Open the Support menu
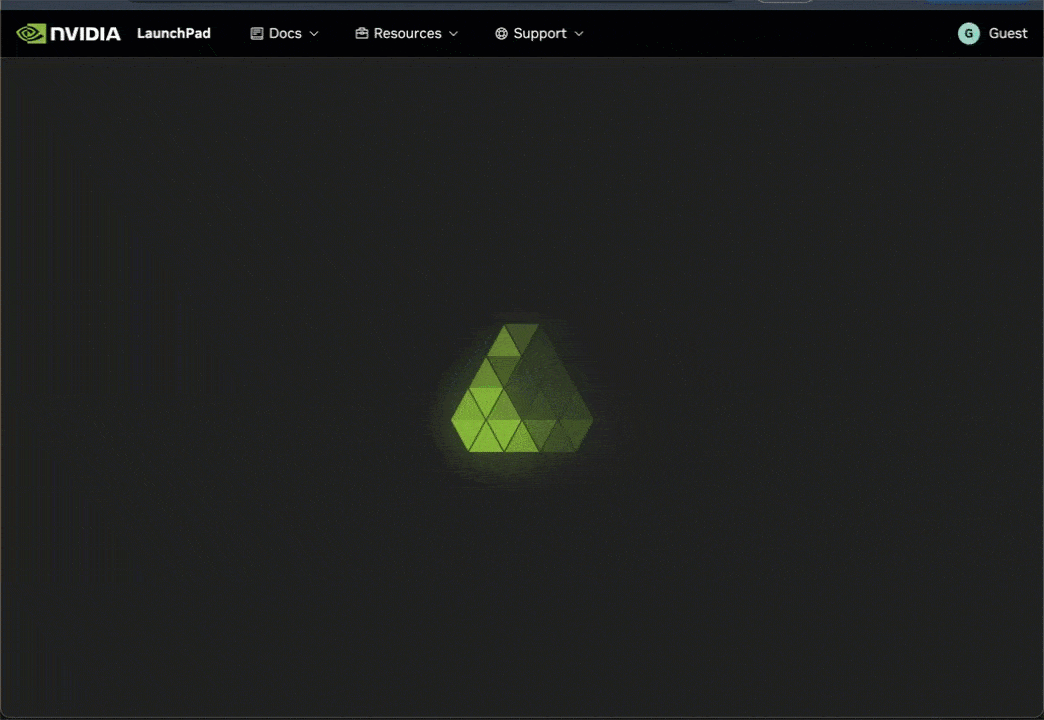The image size is (1044, 720). [539, 33]
